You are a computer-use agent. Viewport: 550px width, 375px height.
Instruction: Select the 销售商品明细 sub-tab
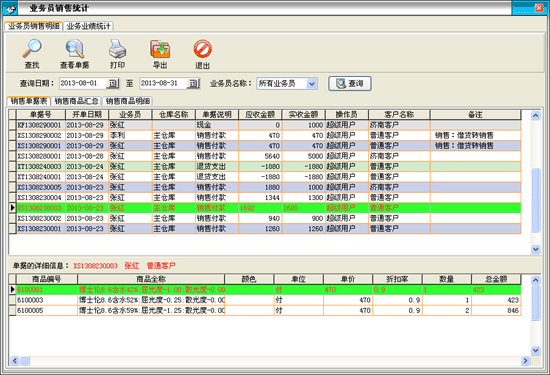coord(128,101)
